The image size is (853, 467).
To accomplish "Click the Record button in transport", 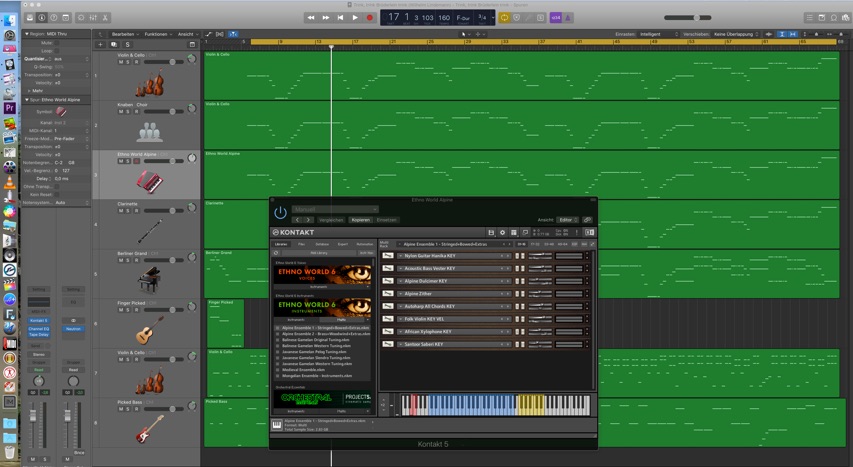I will [x=369, y=17].
